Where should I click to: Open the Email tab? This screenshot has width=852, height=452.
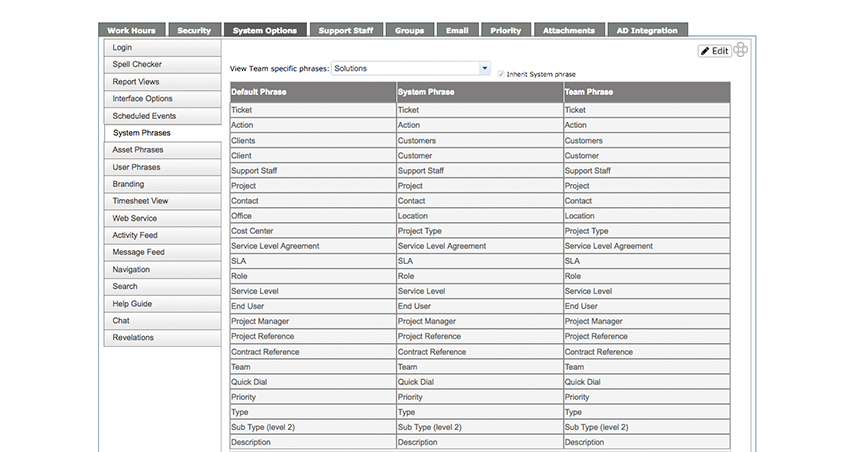[457, 30]
